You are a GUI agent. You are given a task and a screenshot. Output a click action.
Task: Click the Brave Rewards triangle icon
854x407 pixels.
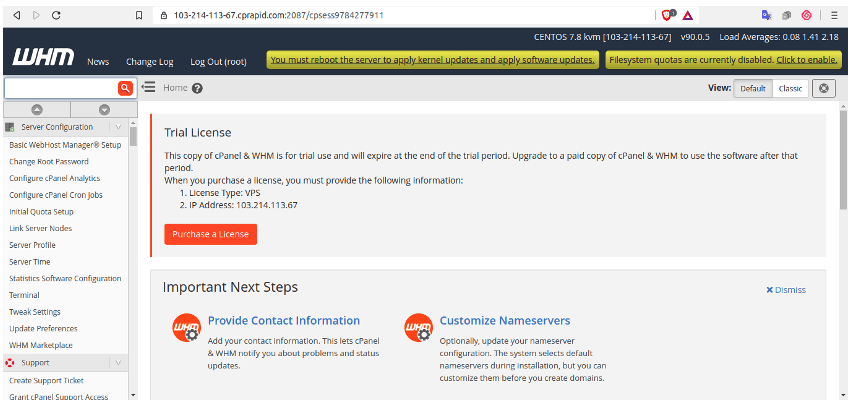pos(687,15)
